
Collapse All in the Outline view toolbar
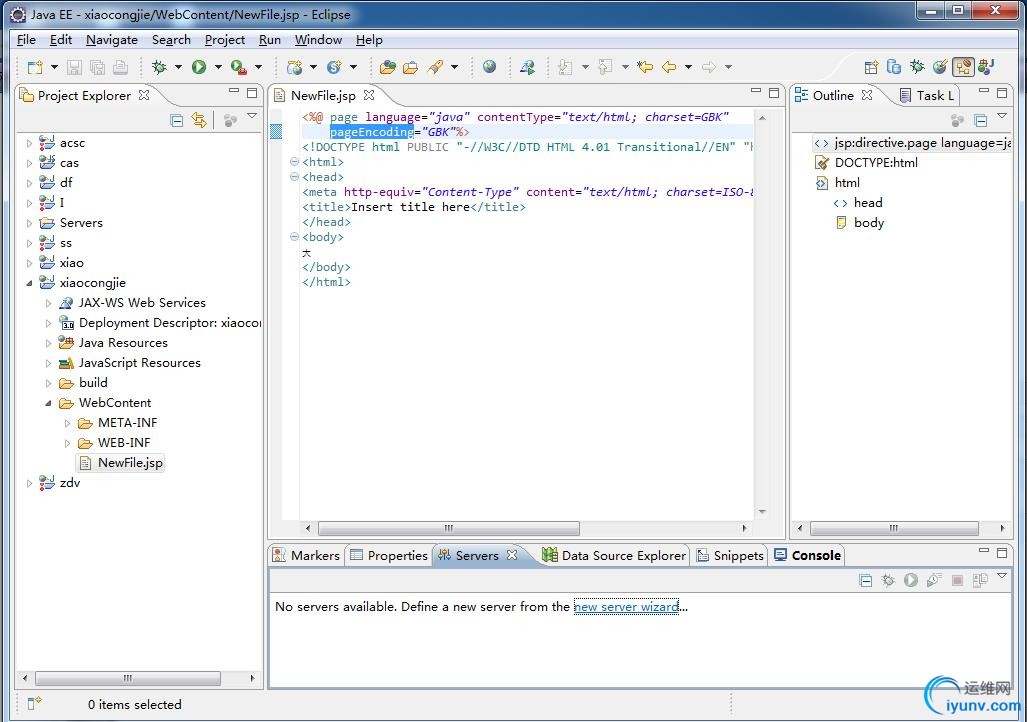pyautogui.click(x=980, y=121)
